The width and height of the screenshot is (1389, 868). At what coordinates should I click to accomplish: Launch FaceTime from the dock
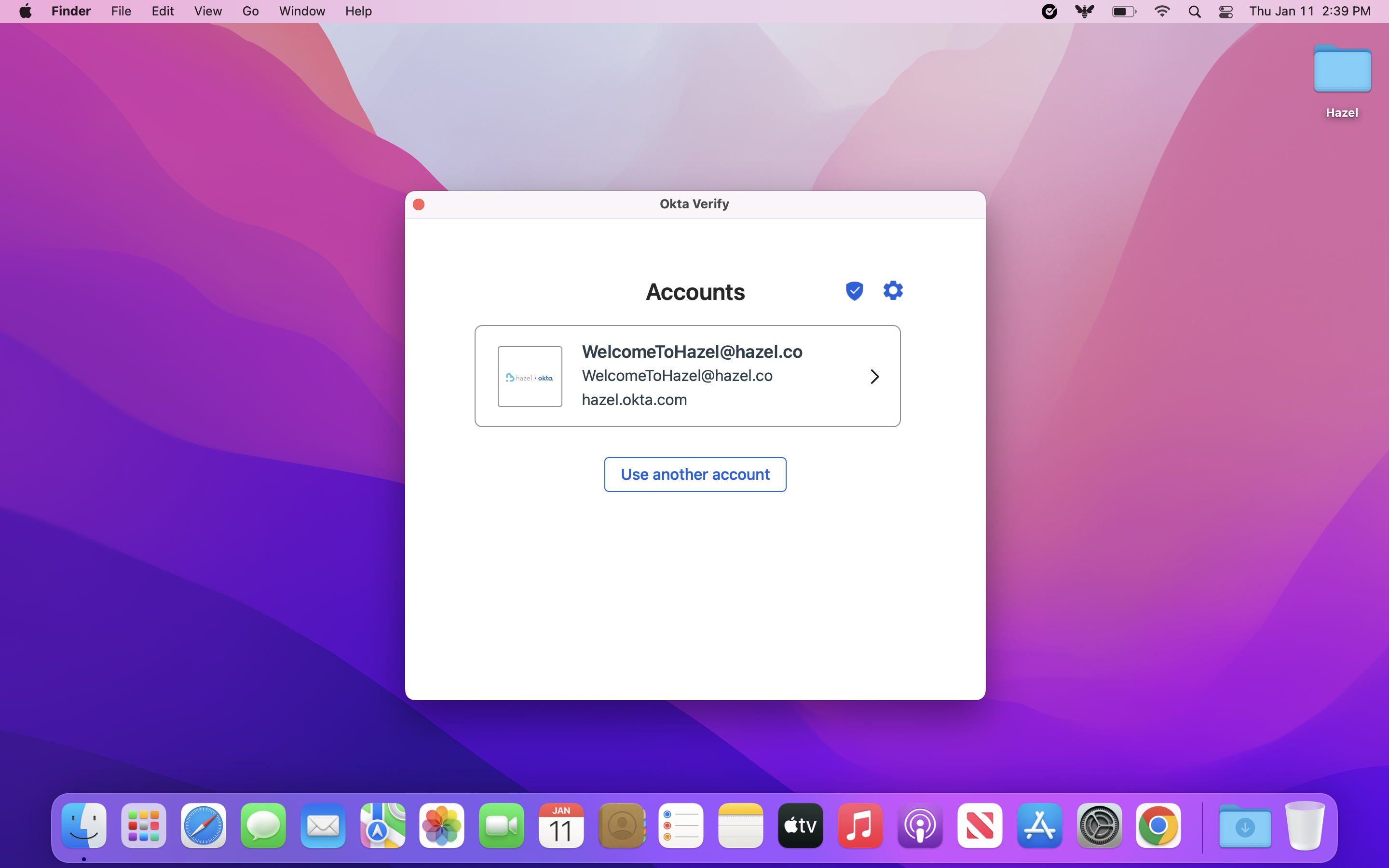[x=502, y=826]
